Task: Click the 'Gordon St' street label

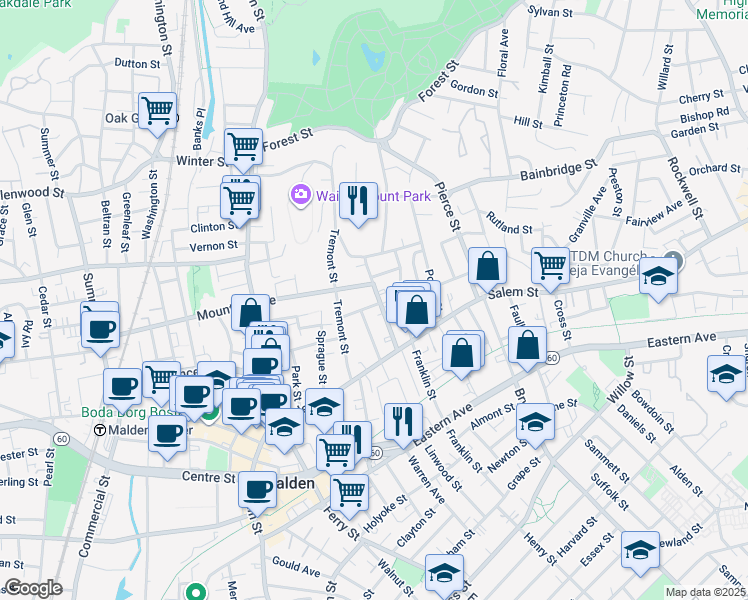Action: (474, 89)
